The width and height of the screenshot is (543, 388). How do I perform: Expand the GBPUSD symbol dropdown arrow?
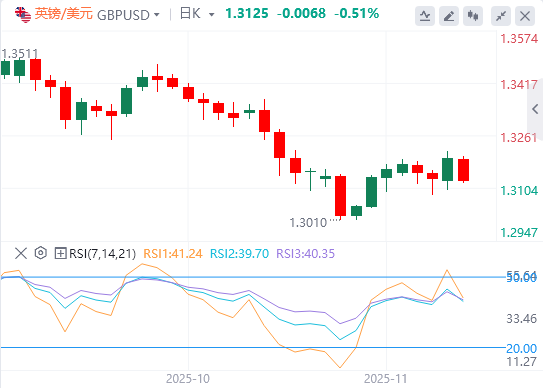pyautogui.click(x=157, y=15)
